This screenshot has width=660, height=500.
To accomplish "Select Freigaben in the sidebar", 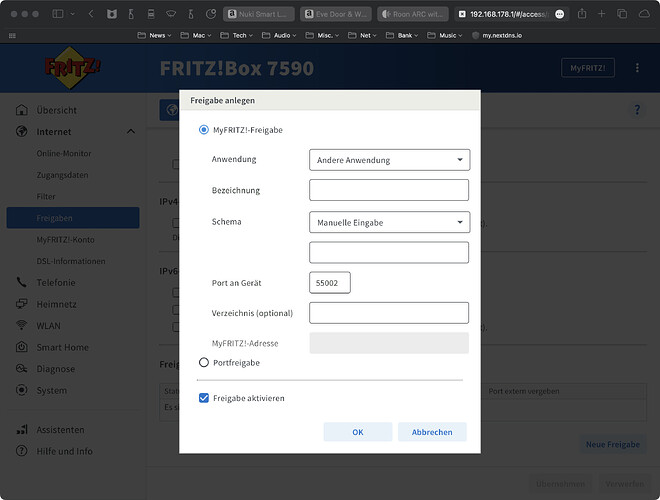I will [x=73, y=218].
